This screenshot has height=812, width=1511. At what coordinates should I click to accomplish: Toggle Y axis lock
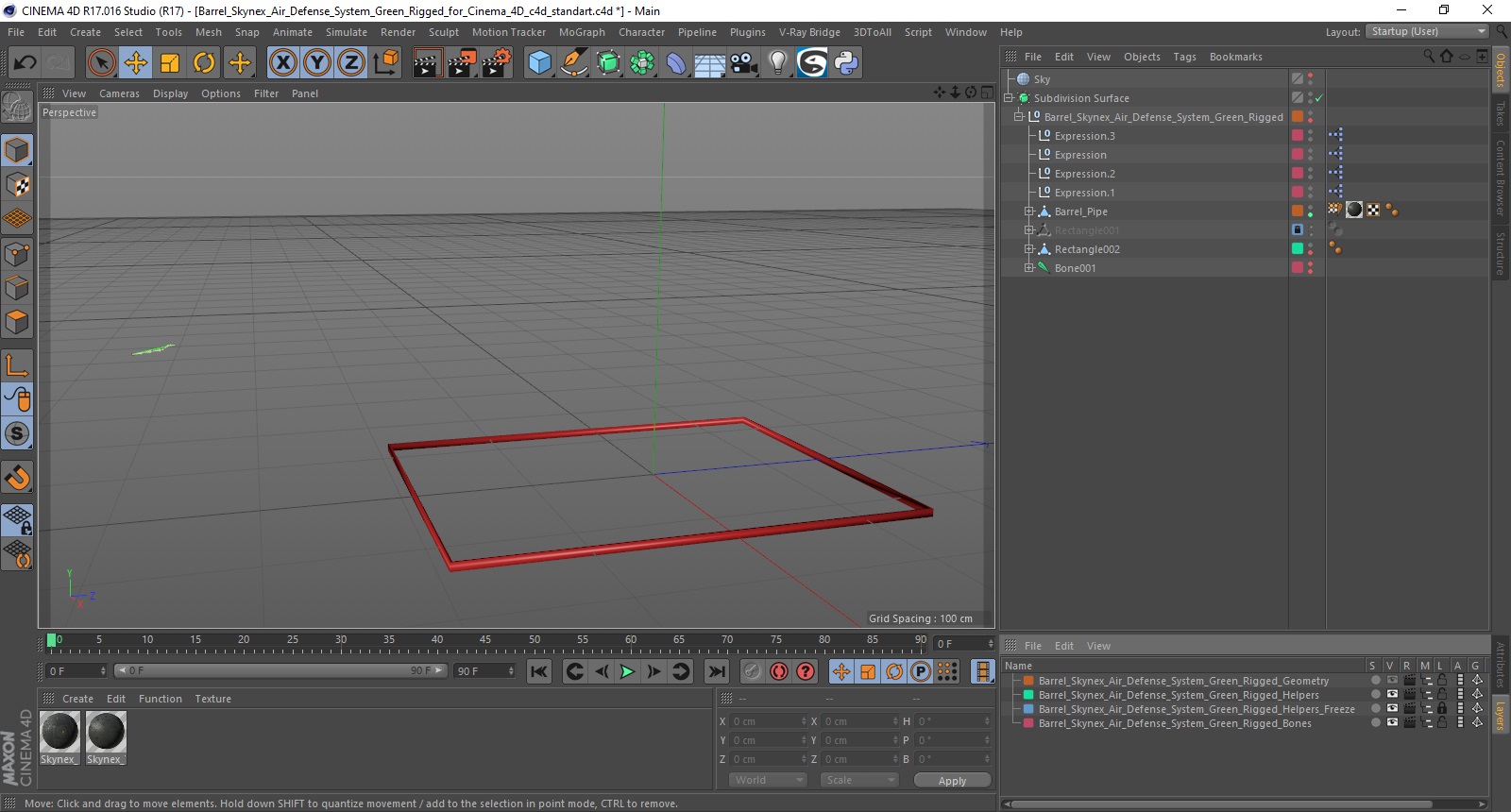click(x=316, y=63)
